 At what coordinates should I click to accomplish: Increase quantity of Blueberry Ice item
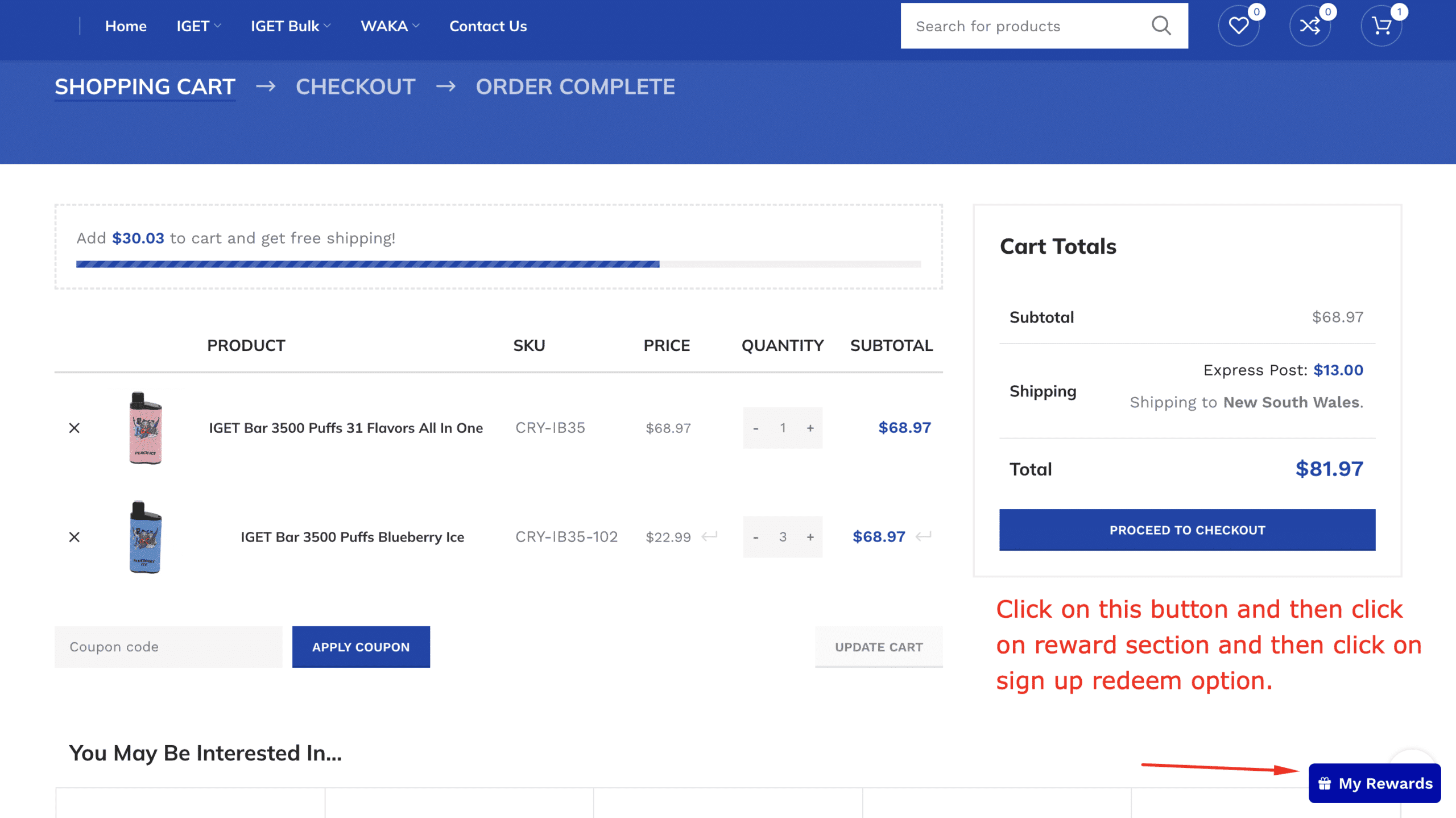tap(810, 537)
